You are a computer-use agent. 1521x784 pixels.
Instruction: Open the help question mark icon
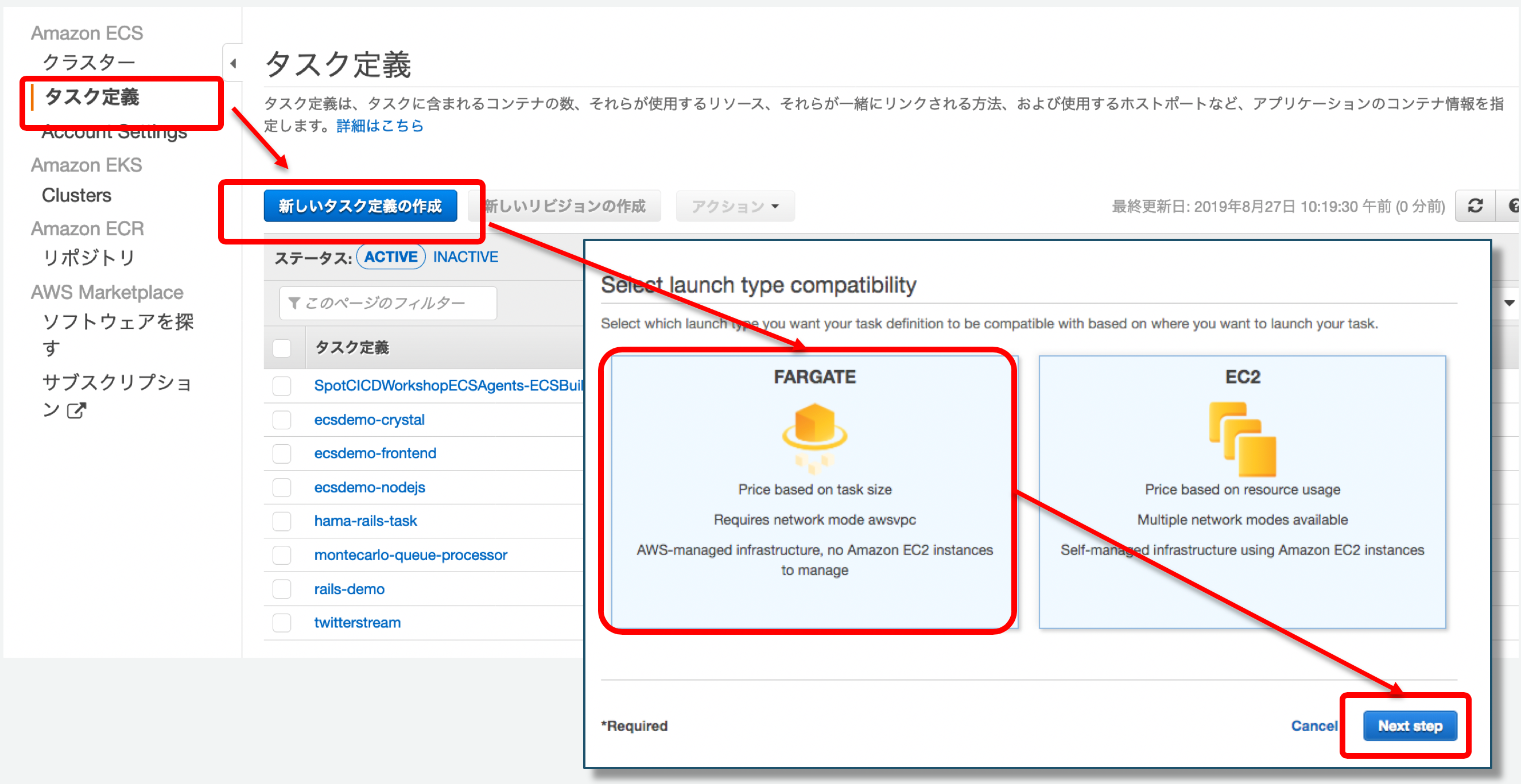click(x=1512, y=206)
